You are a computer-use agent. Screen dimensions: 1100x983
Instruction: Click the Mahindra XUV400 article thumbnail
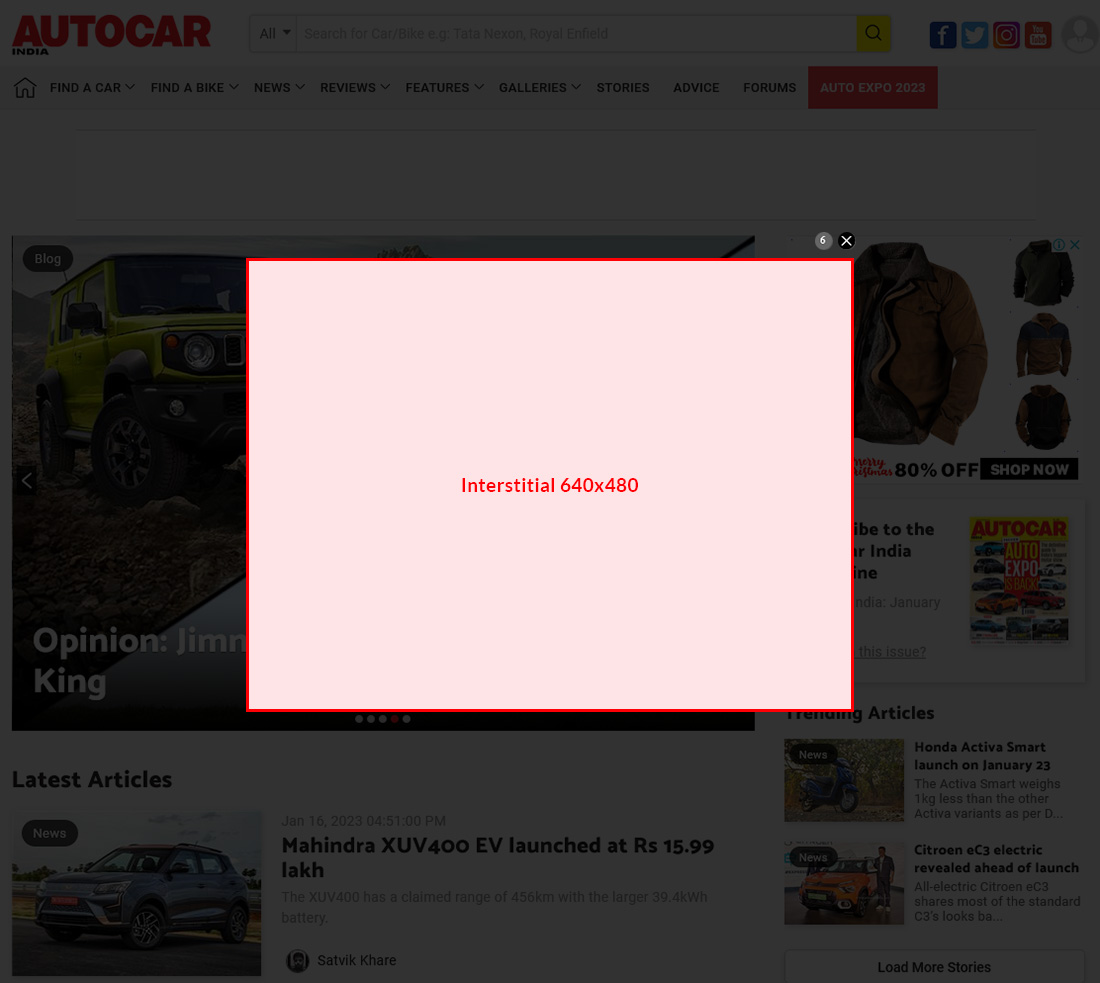pos(137,894)
